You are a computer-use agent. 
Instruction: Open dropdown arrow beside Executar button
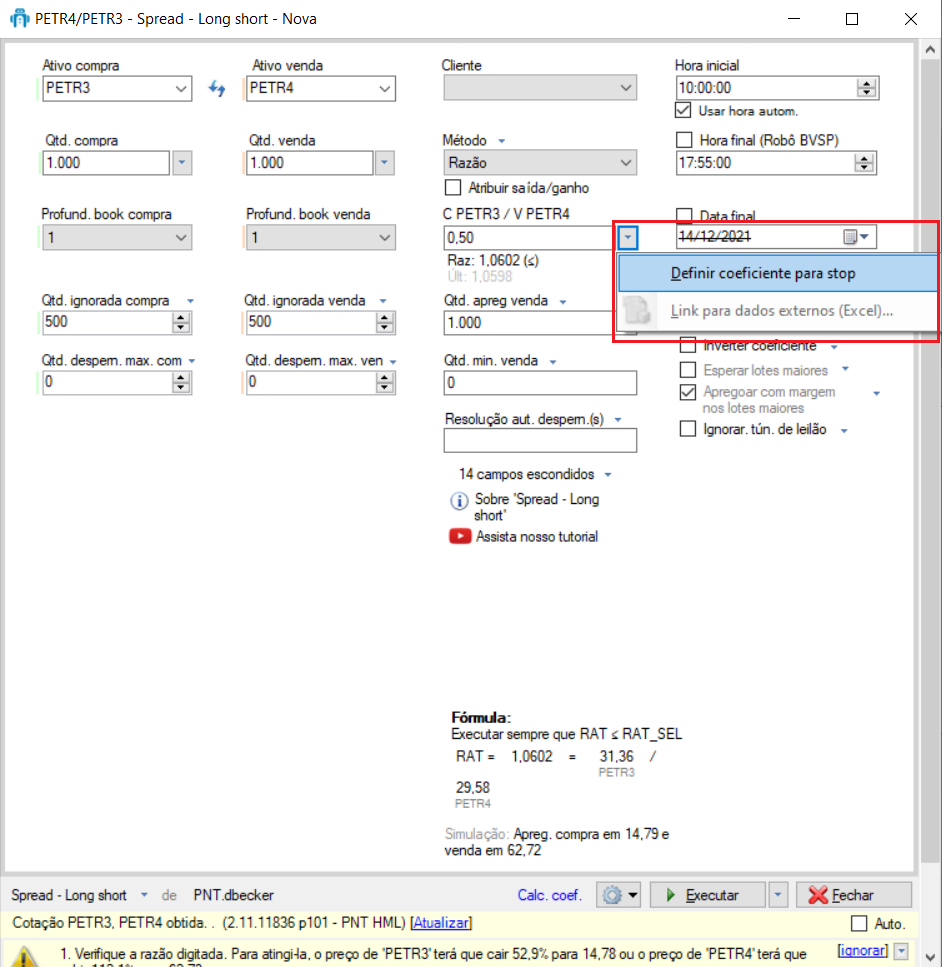coord(778,894)
